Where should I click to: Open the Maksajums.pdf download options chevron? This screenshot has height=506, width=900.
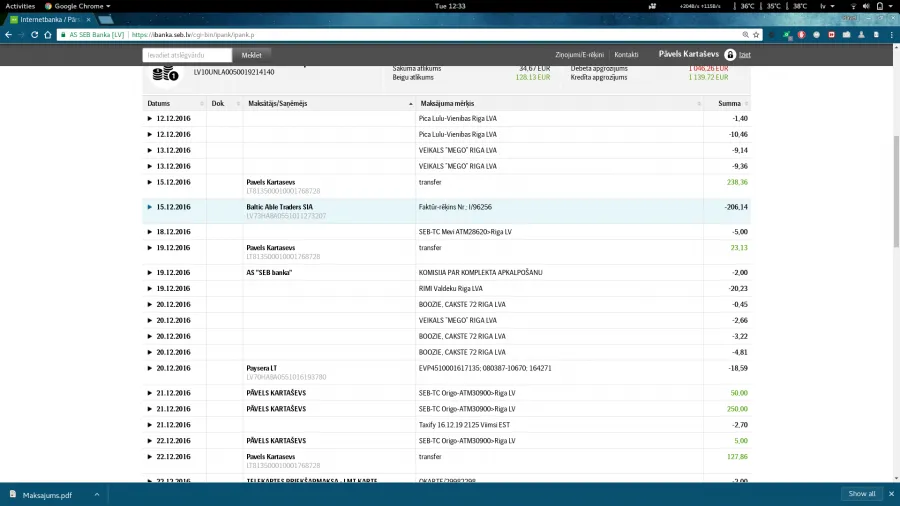click(x=97, y=495)
